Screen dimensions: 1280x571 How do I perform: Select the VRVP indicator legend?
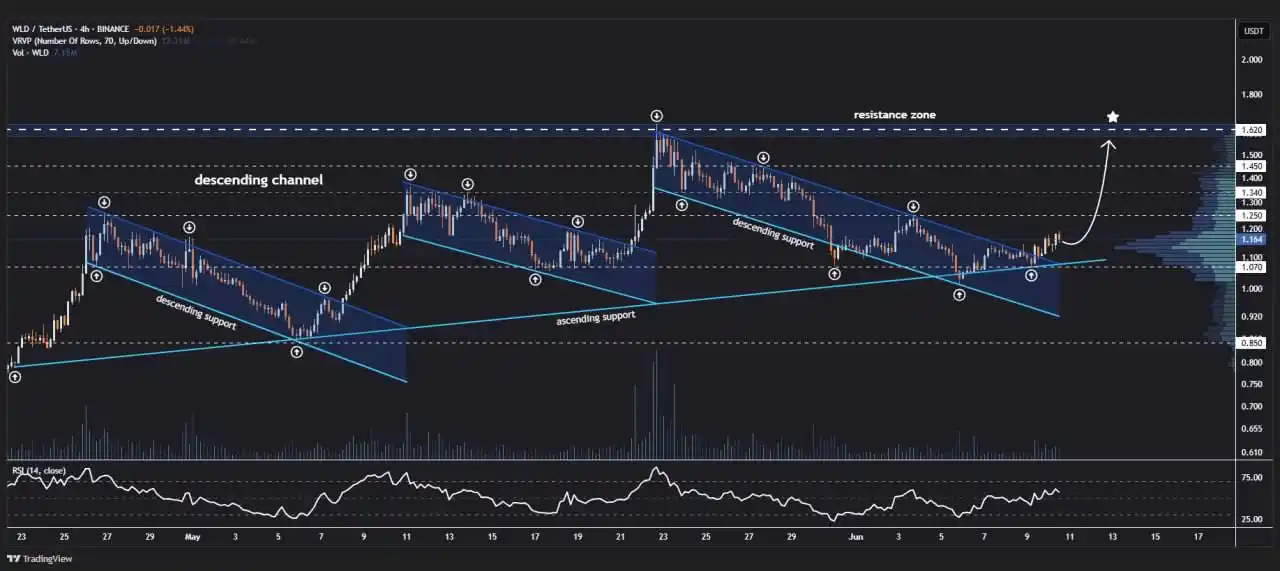coord(85,40)
